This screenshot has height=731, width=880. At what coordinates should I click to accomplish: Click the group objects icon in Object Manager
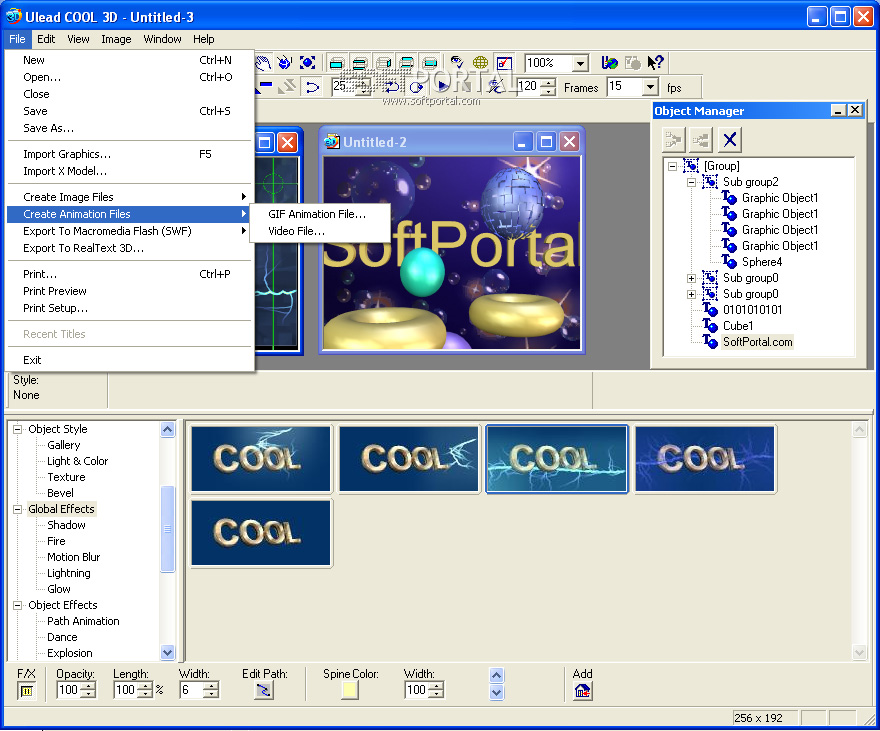coord(673,140)
